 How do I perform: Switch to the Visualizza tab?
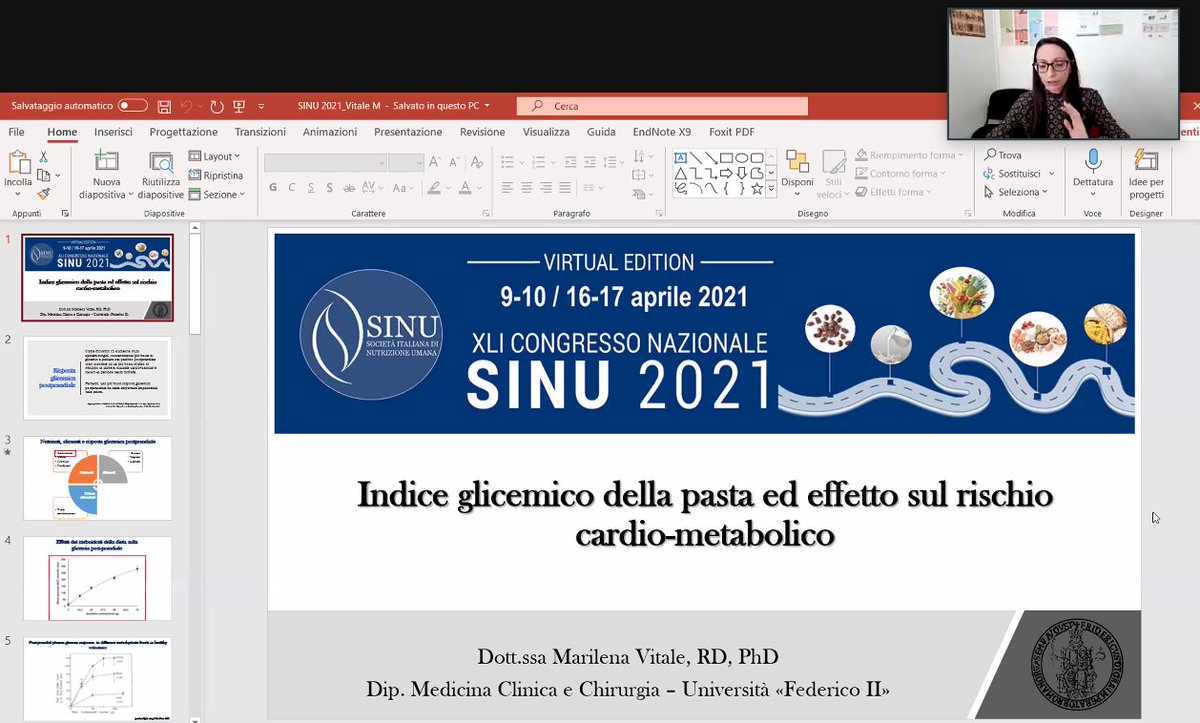point(546,132)
